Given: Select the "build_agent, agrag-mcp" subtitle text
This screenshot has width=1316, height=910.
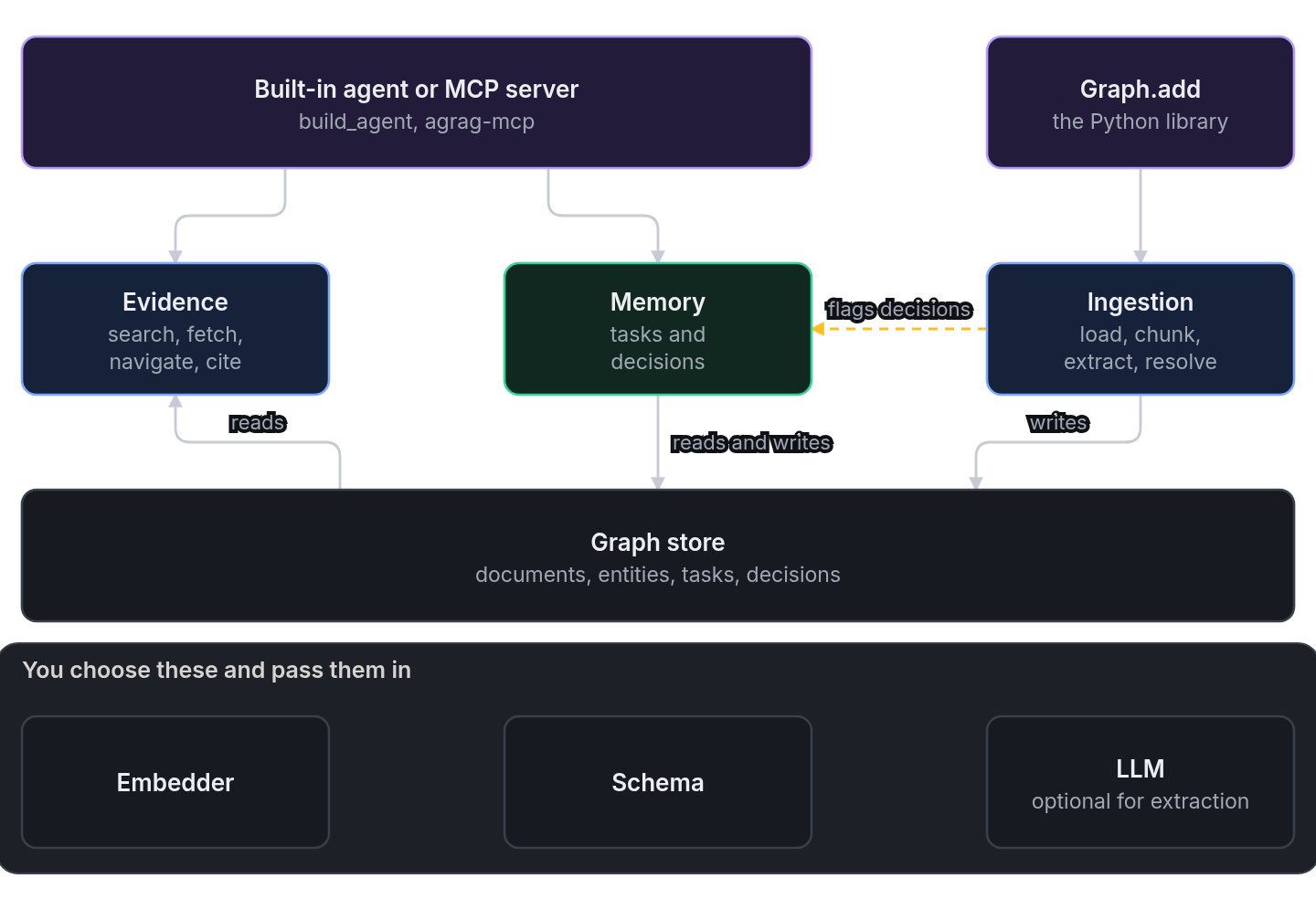Looking at the screenshot, I should click(x=416, y=122).
